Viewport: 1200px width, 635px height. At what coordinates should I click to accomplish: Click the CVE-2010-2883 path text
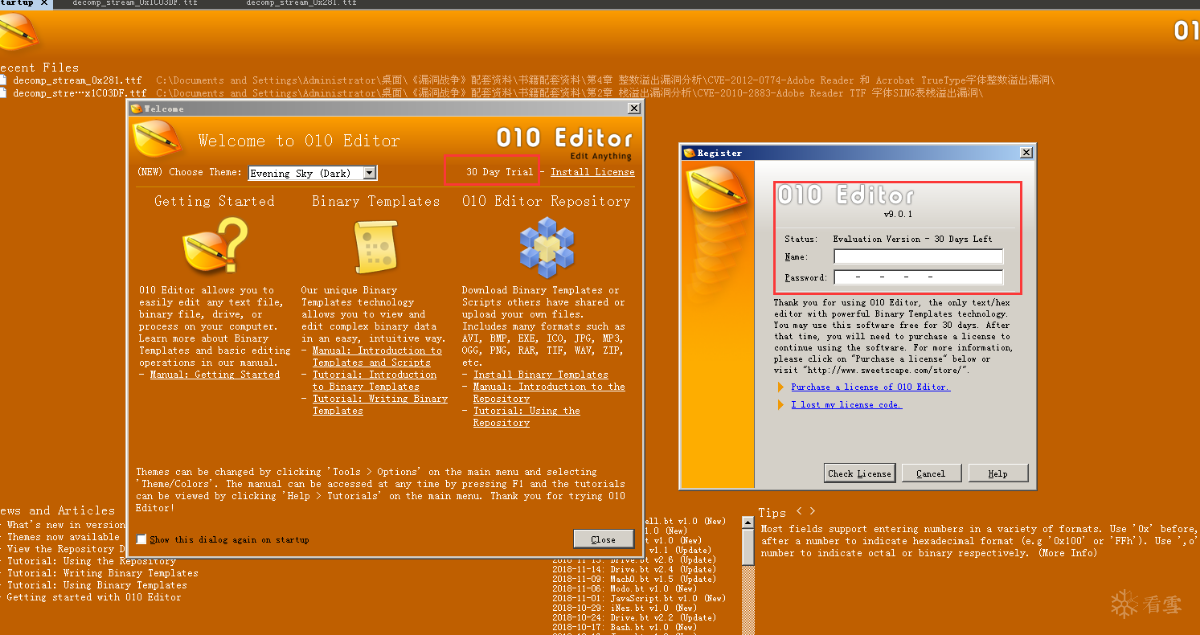point(569,93)
